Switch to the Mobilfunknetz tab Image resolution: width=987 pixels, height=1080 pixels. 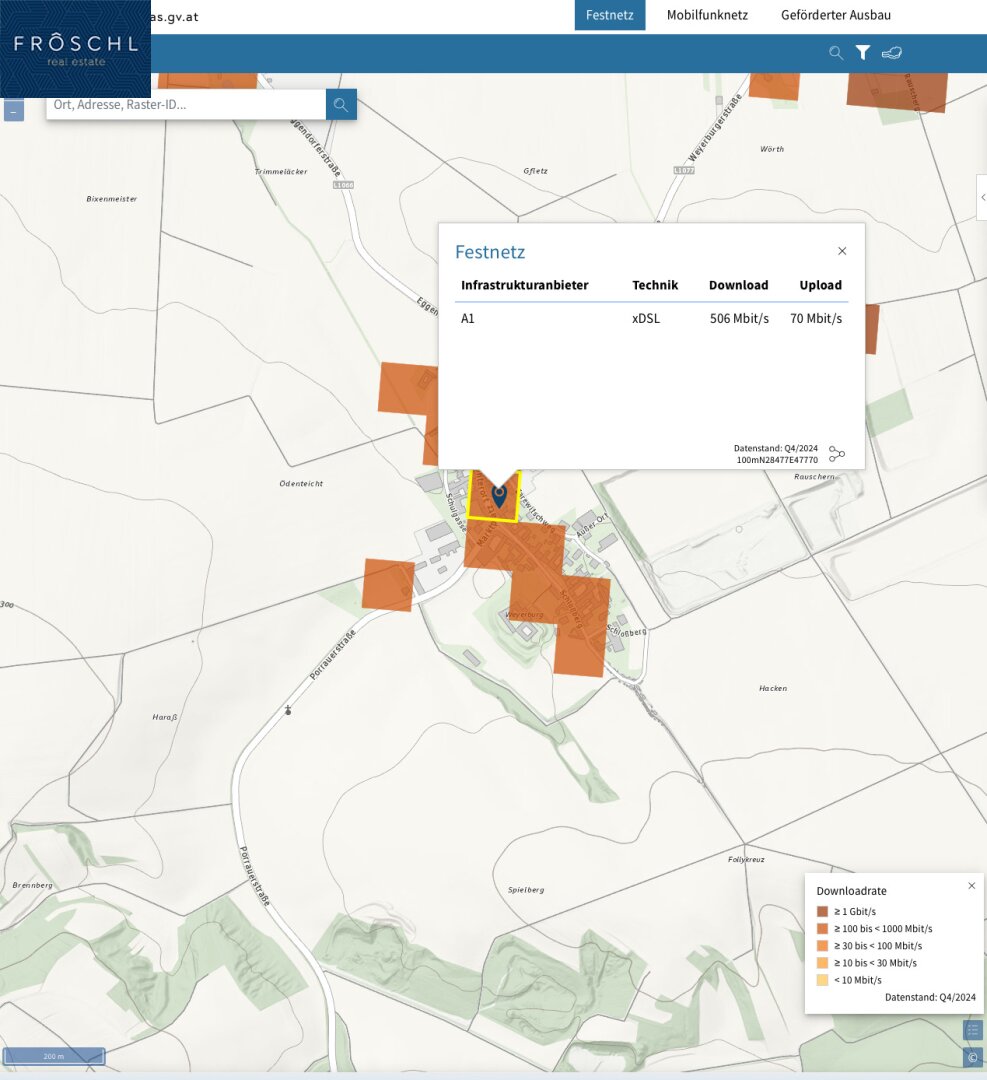tap(707, 15)
